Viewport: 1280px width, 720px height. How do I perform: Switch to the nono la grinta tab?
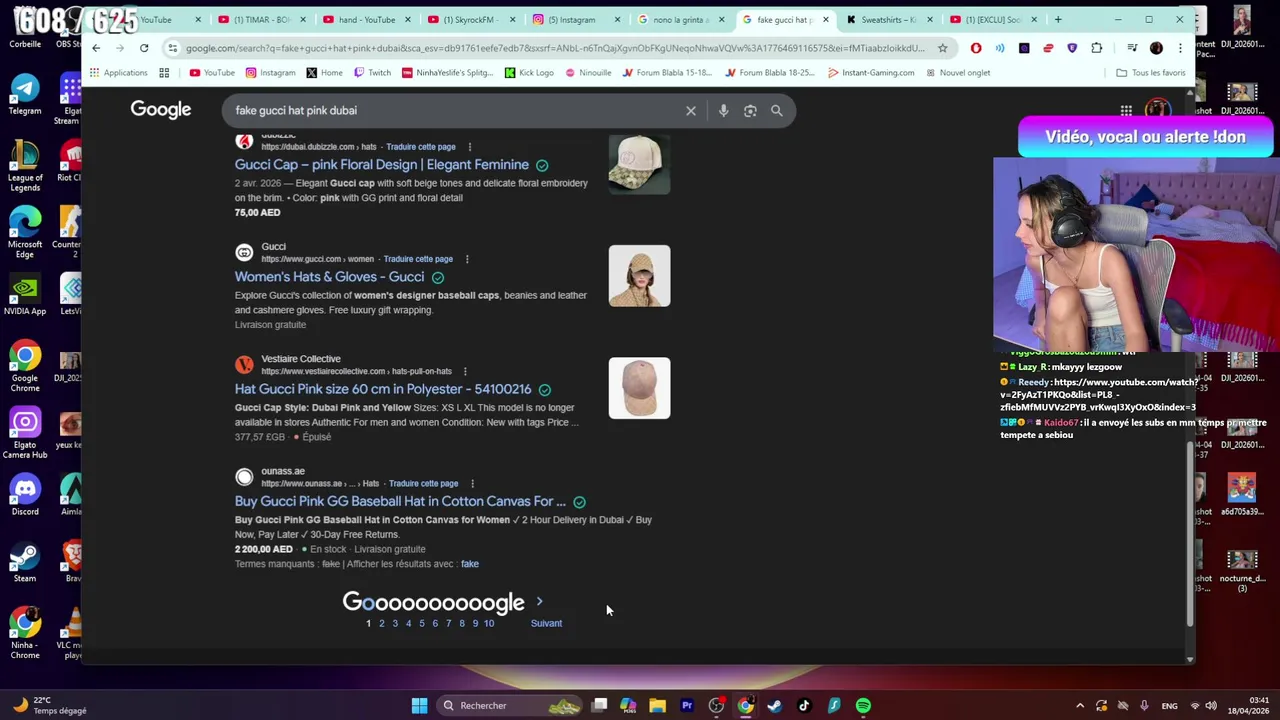(x=680, y=19)
